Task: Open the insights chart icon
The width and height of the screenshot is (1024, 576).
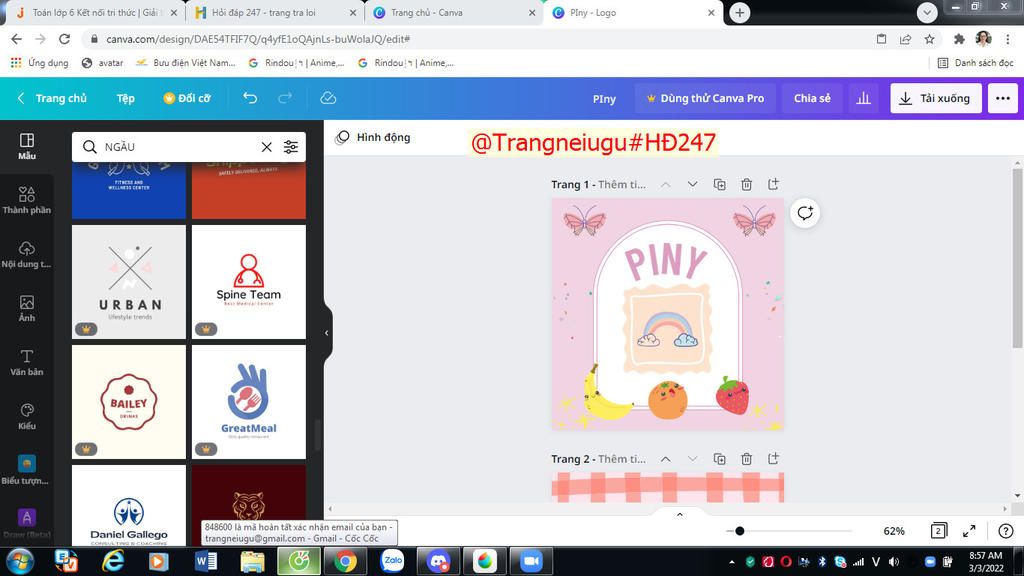Action: click(863, 98)
